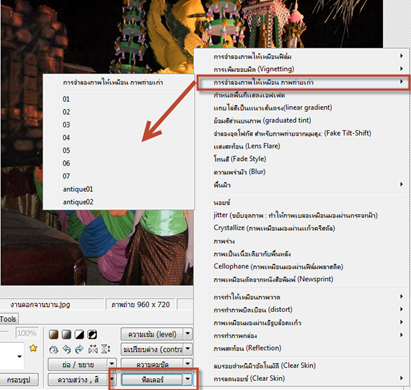The height and width of the screenshot is (390, 411).
Task: Select antique preset 04
Action: (x=66, y=138)
